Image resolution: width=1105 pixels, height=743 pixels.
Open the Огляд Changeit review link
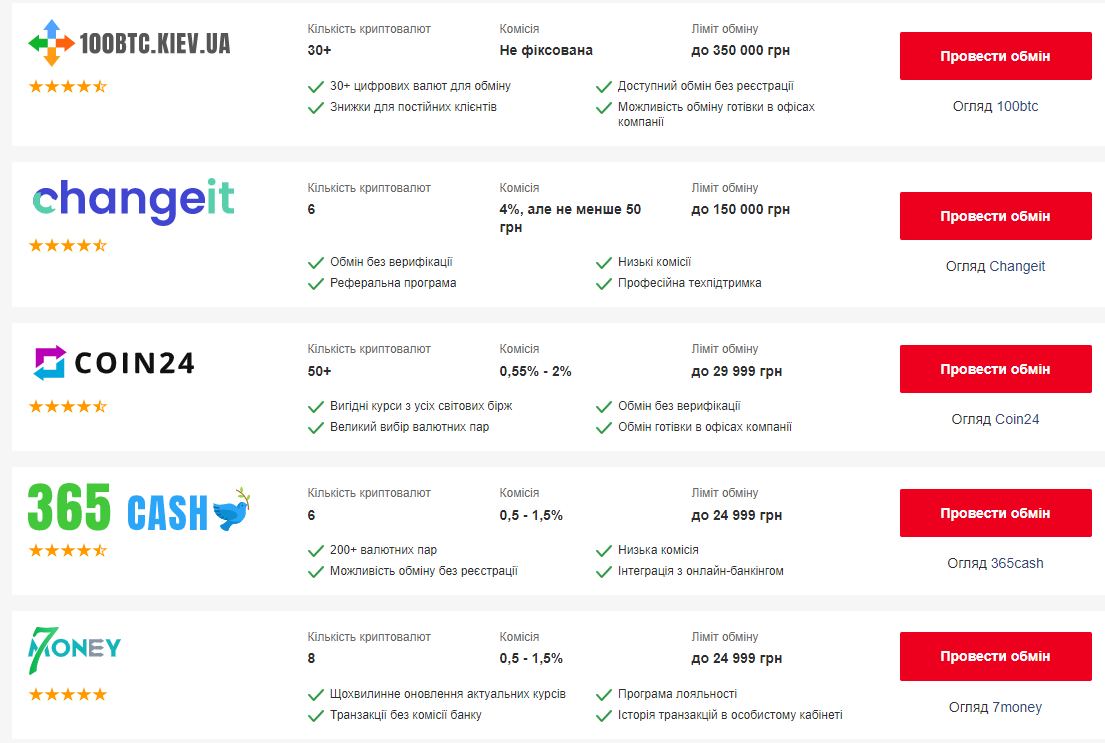(x=995, y=266)
